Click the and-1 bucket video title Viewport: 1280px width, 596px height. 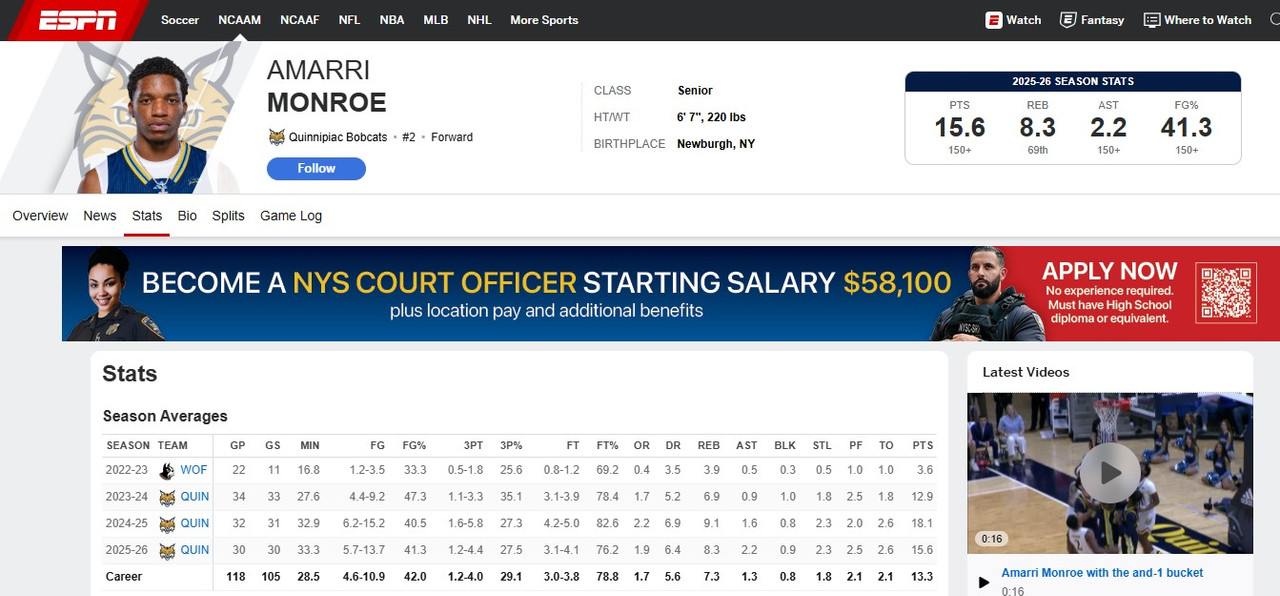click(x=1102, y=573)
